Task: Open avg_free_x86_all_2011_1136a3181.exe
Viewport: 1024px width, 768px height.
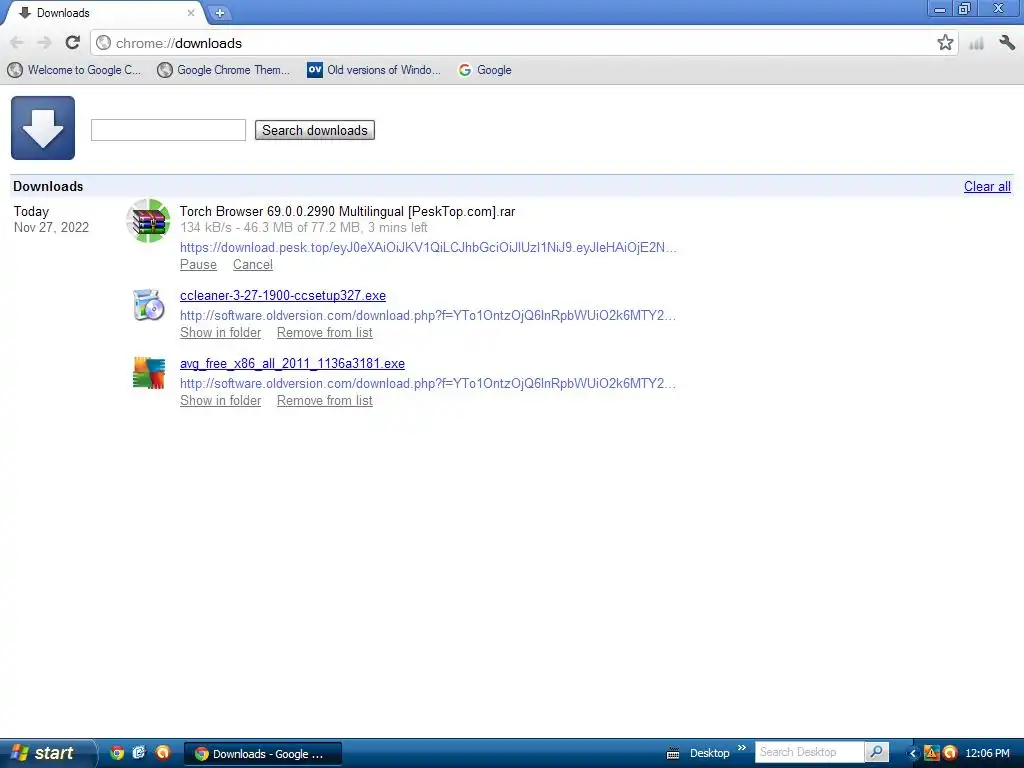Action: 293,363
